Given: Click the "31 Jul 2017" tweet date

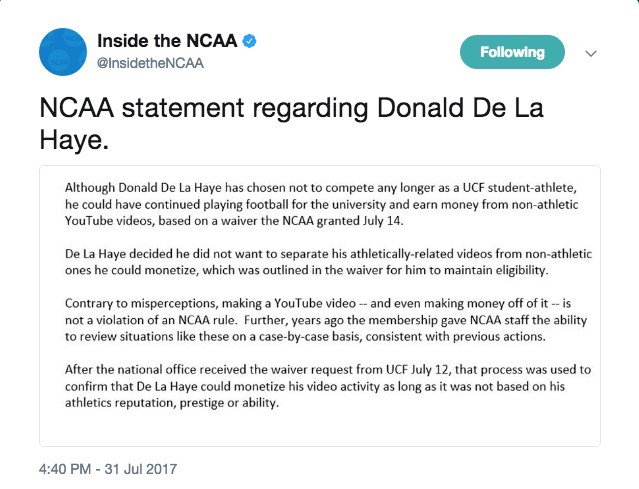Looking at the screenshot, I should point(141,468).
